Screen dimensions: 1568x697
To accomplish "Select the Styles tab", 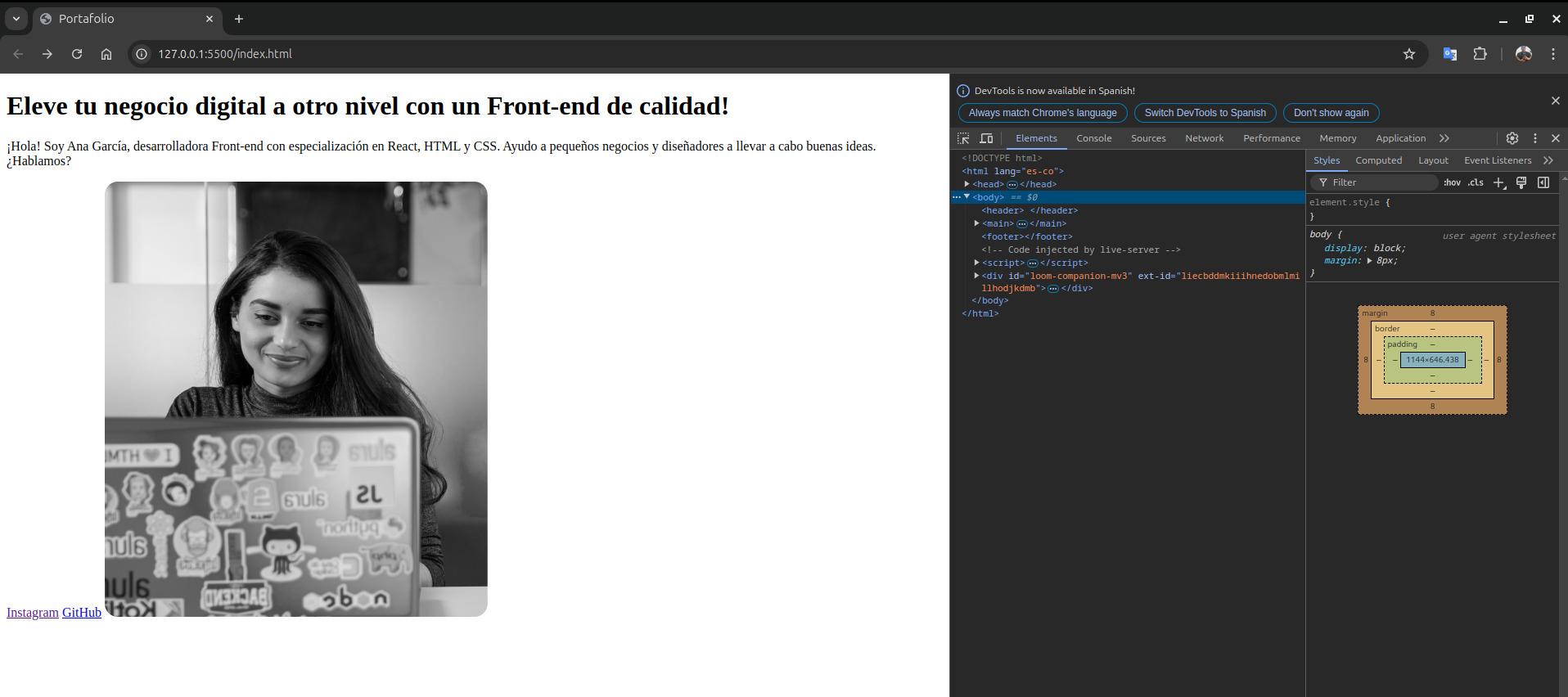I will point(1327,160).
